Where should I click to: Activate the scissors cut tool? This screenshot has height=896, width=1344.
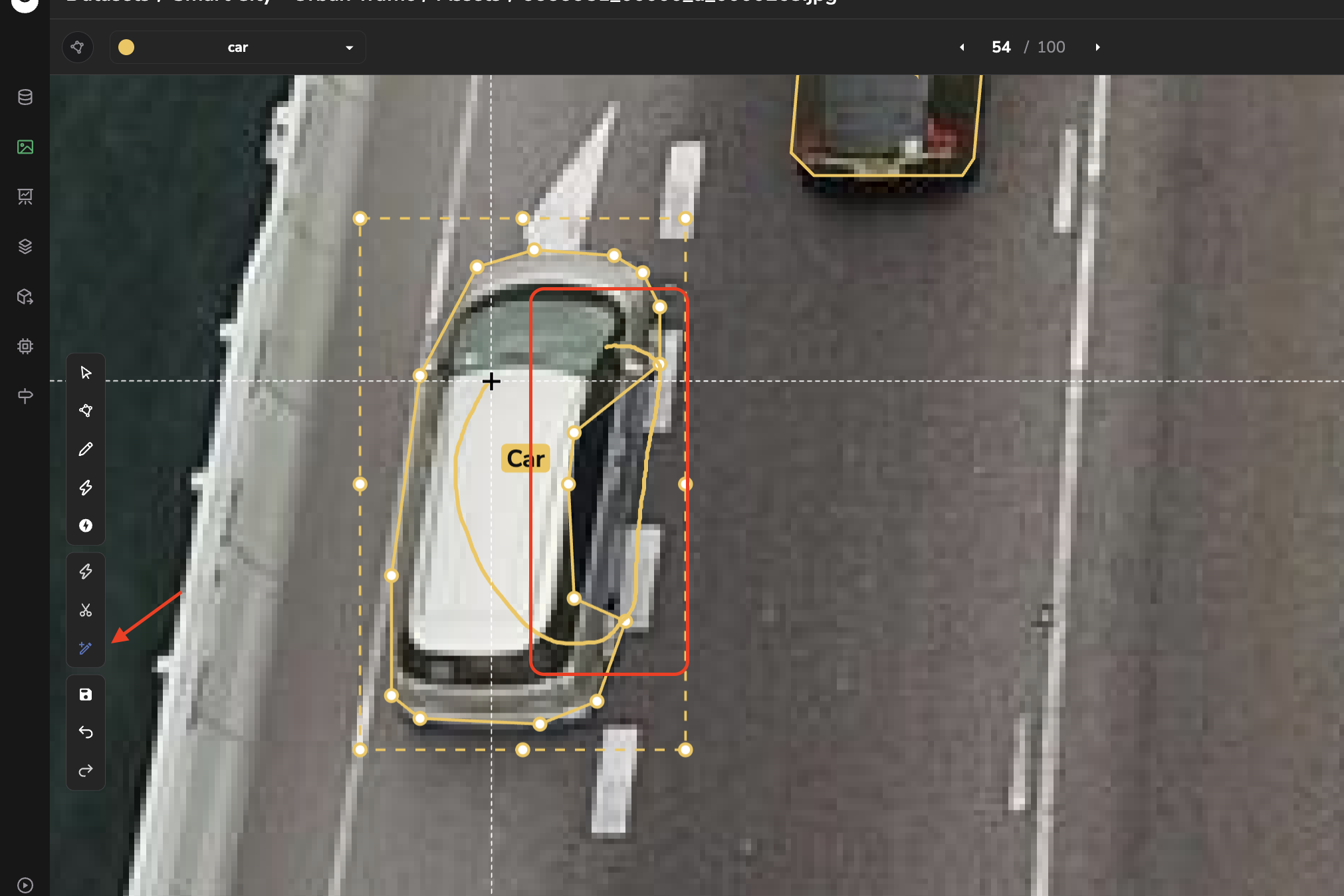click(86, 610)
